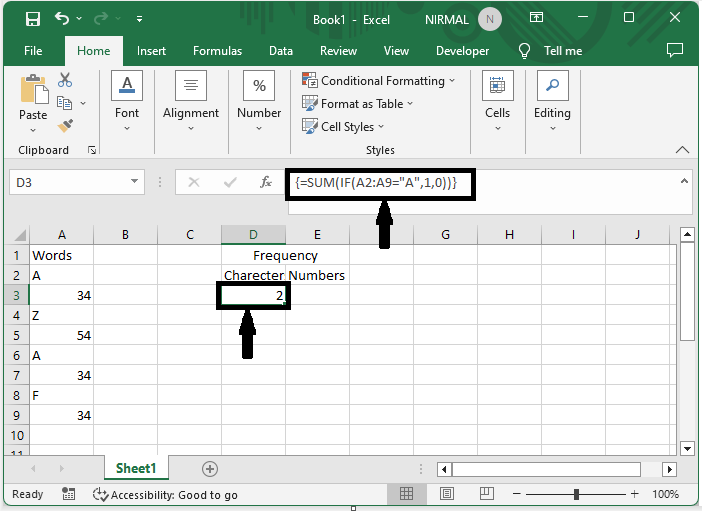Open the Customize Quick Access Toolbar menu

(140, 19)
